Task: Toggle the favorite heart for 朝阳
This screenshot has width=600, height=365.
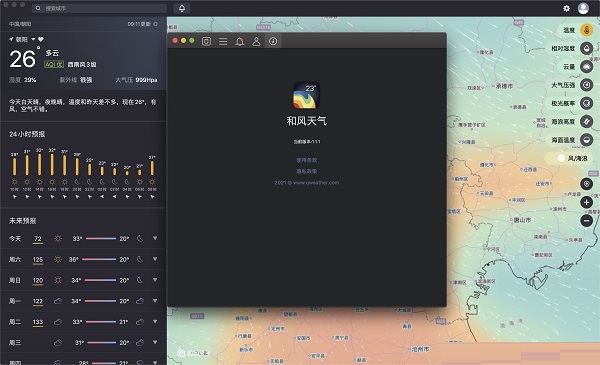Action: (x=41, y=39)
